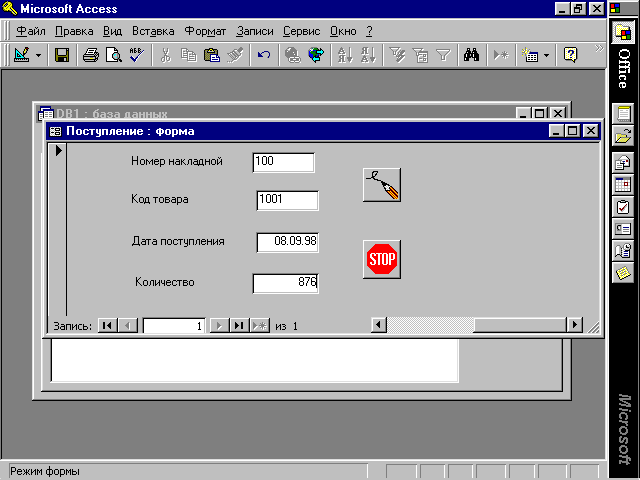Open the New Object icon
Image resolution: width=640 pixels, height=480 pixels.
coord(530,55)
